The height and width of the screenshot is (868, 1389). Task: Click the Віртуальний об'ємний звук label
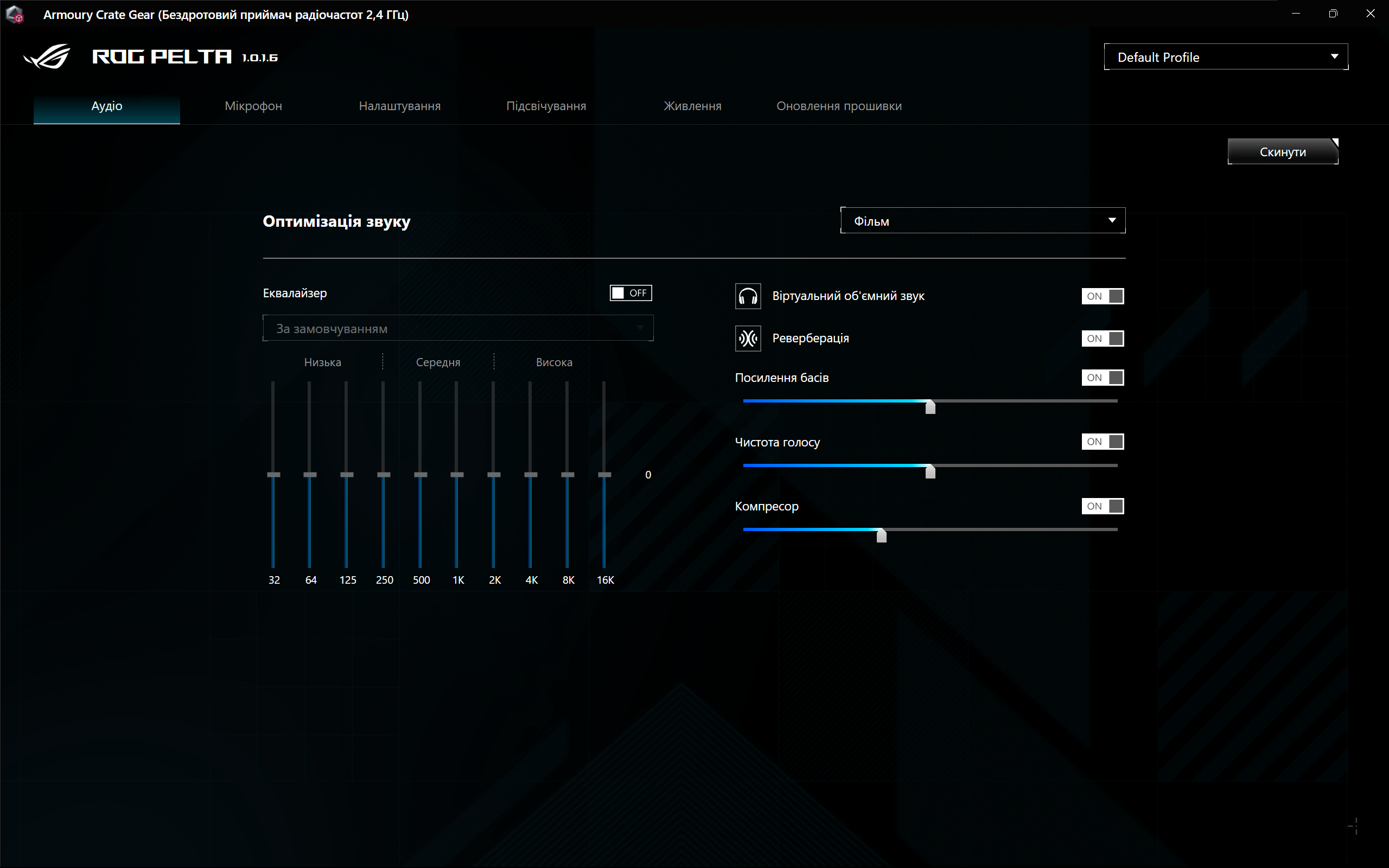click(849, 296)
